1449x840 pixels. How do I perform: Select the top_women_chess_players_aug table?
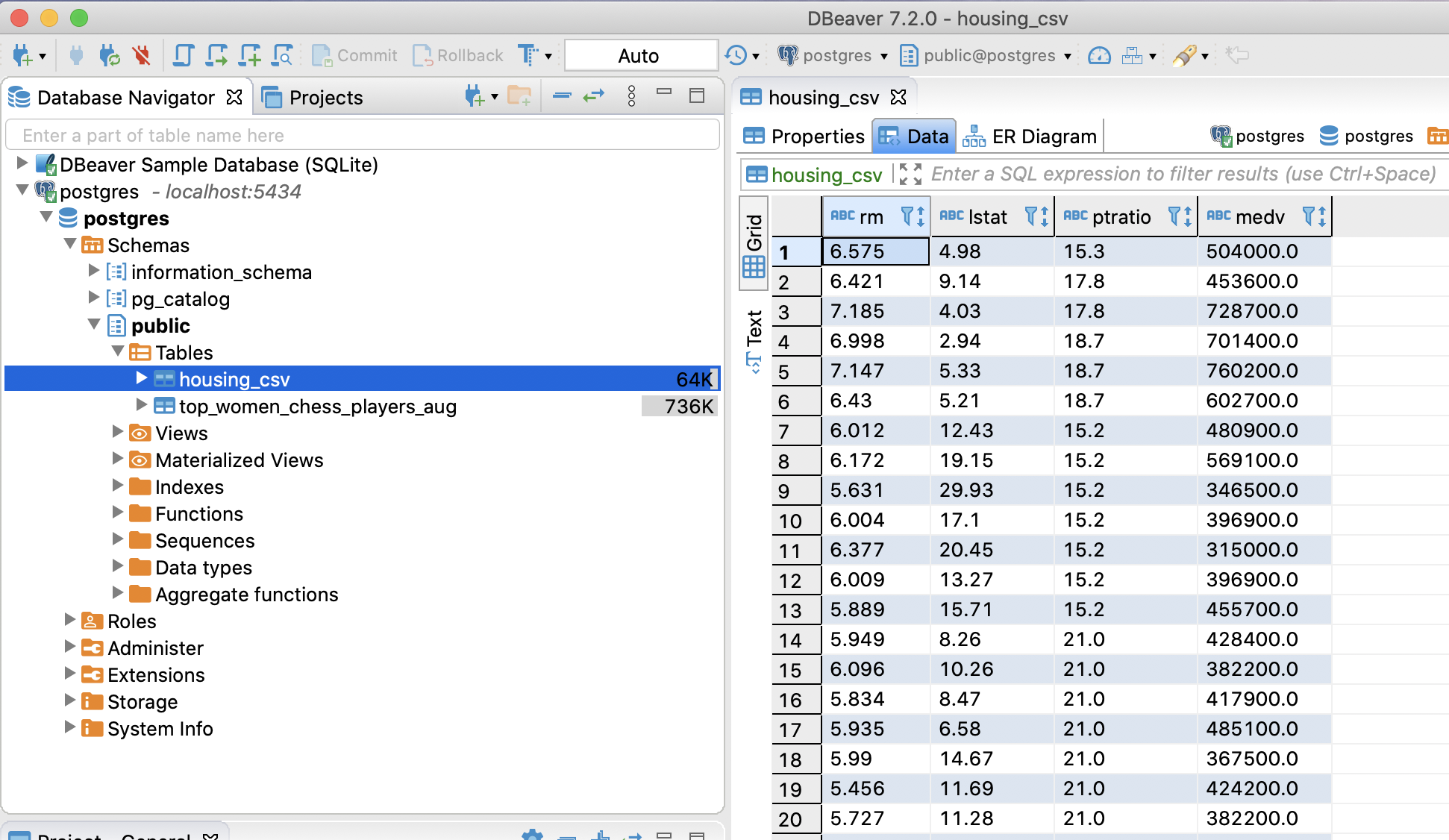click(317, 407)
